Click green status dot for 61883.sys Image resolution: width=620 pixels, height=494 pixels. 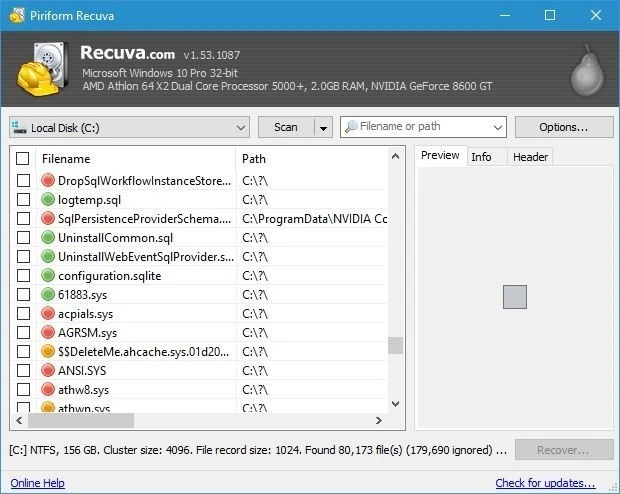tap(48, 294)
